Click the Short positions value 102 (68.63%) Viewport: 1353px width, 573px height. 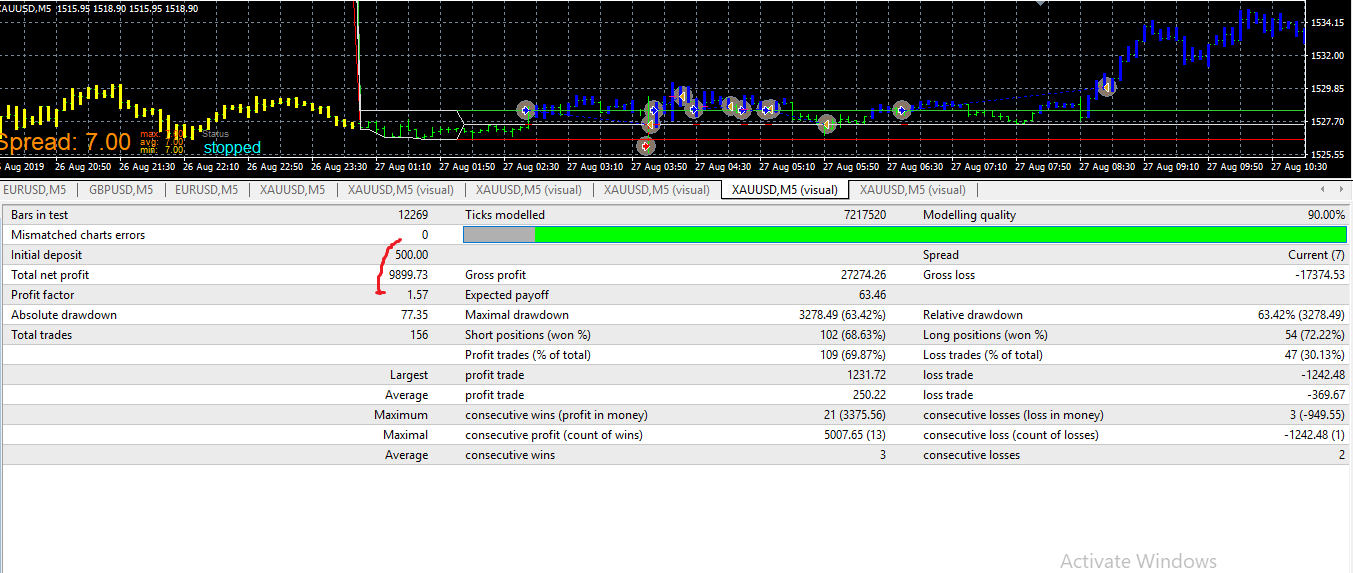[x=852, y=335]
